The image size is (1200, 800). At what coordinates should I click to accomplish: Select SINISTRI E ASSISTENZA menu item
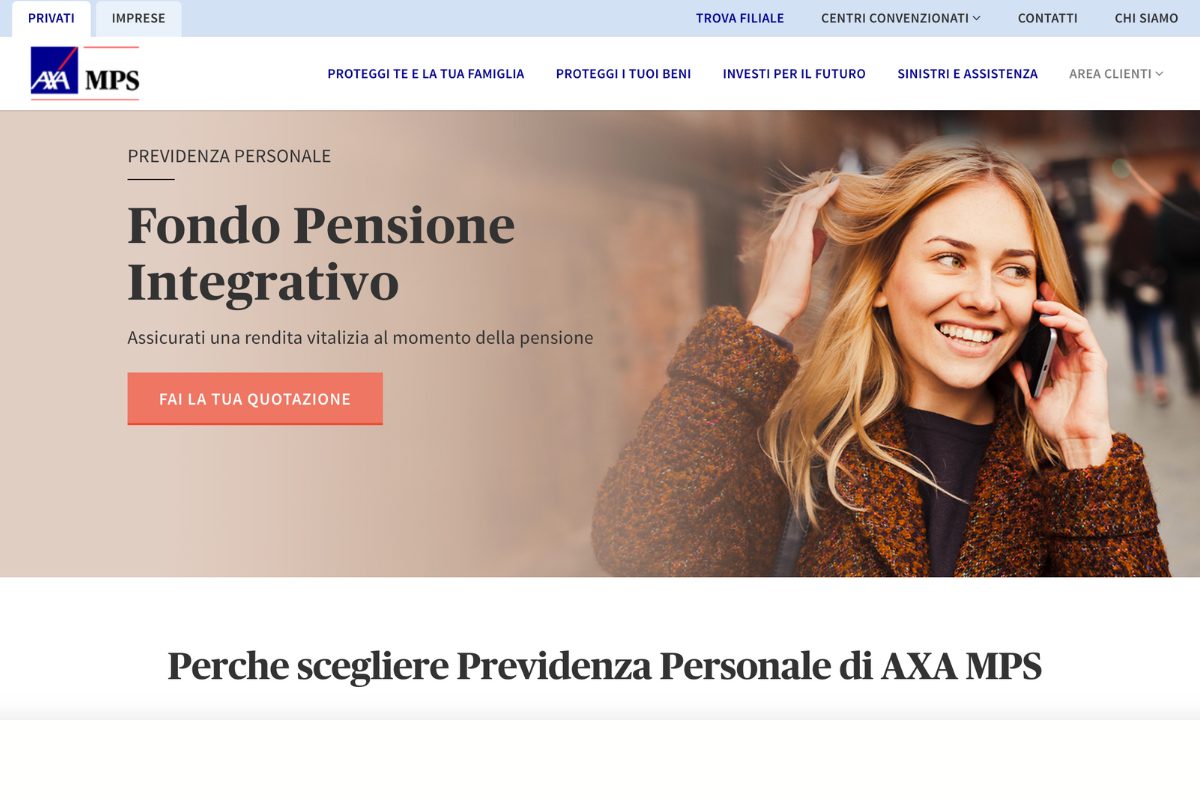pyautogui.click(x=967, y=74)
